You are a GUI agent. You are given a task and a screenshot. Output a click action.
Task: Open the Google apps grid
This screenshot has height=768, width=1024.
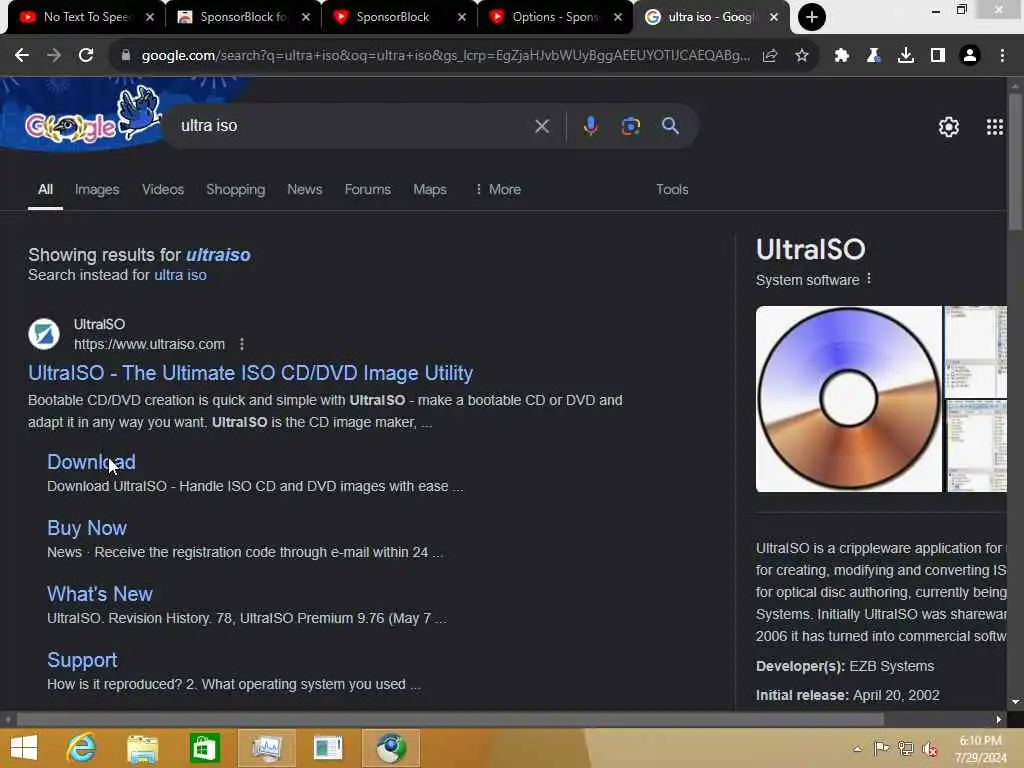(995, 127)
